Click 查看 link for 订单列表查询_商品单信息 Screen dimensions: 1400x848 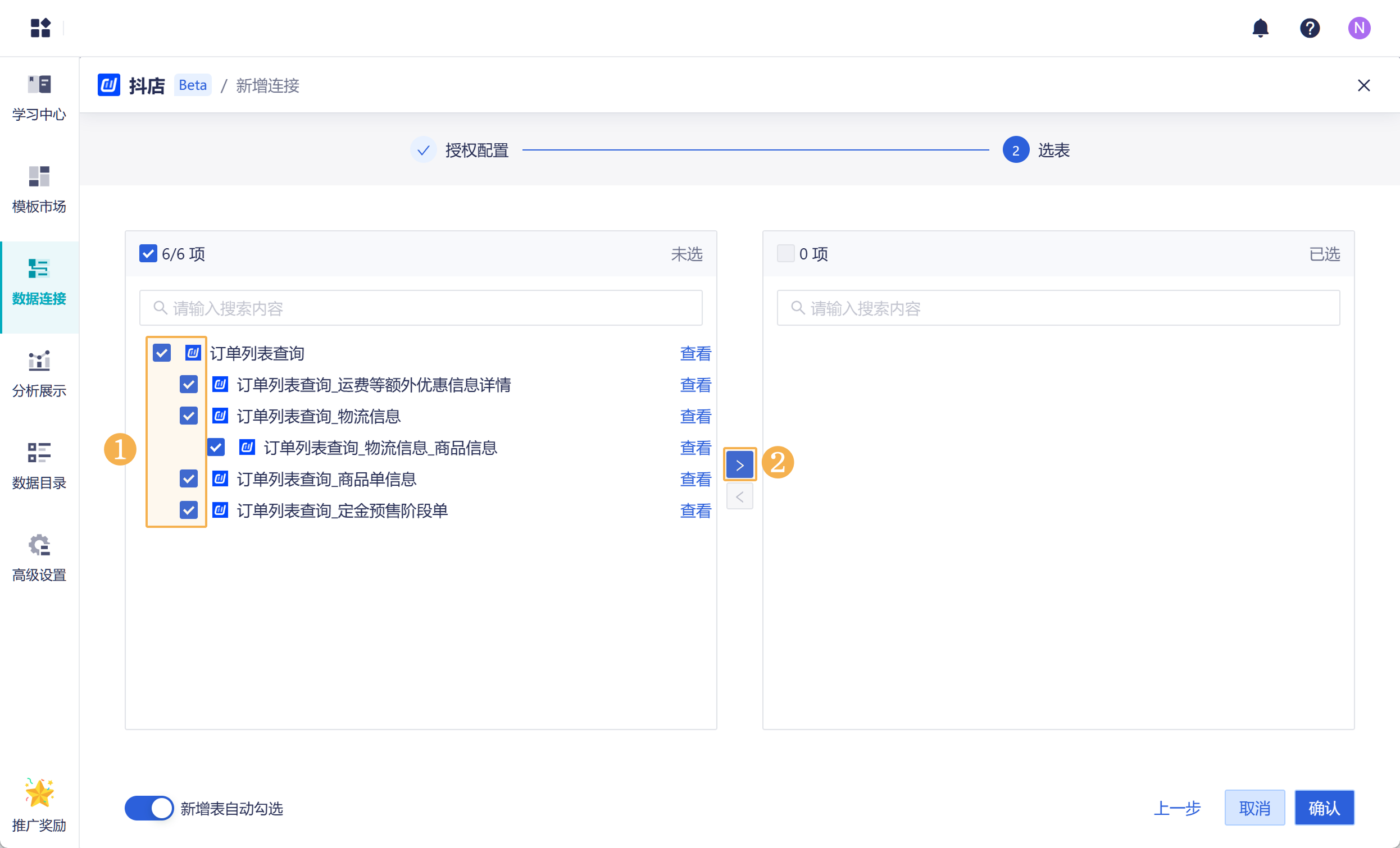695,480
